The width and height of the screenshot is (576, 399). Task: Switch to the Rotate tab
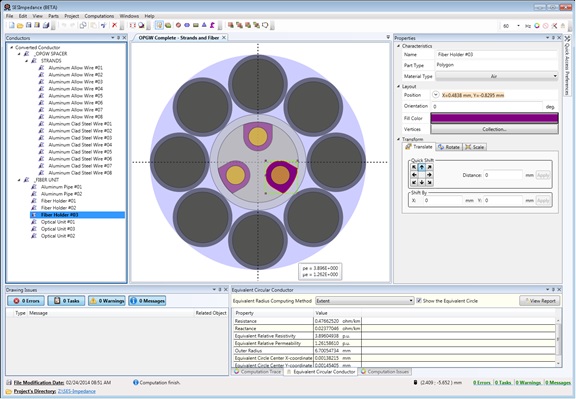449,147
